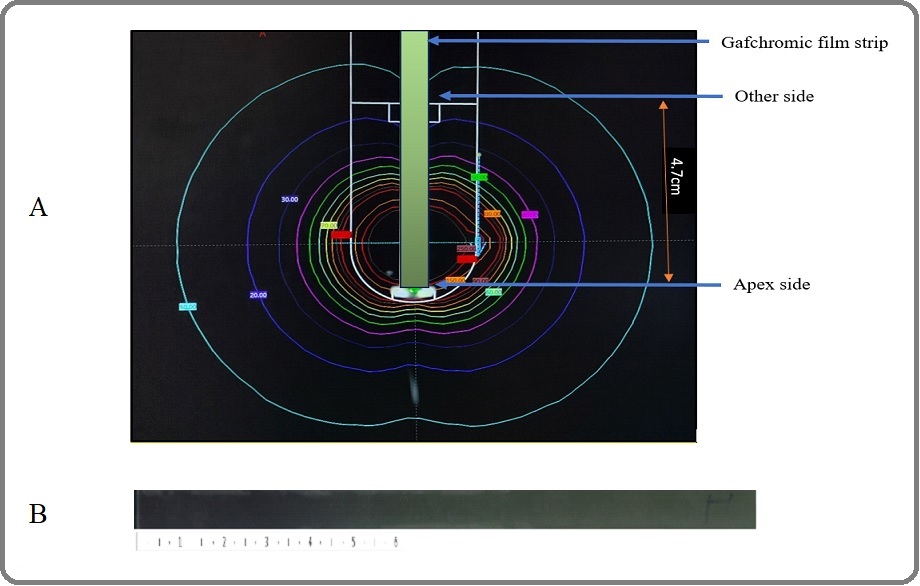Click the panel B label
This screenshot has width=920, height=586.
pyautogui.click(x=38, y=514)
